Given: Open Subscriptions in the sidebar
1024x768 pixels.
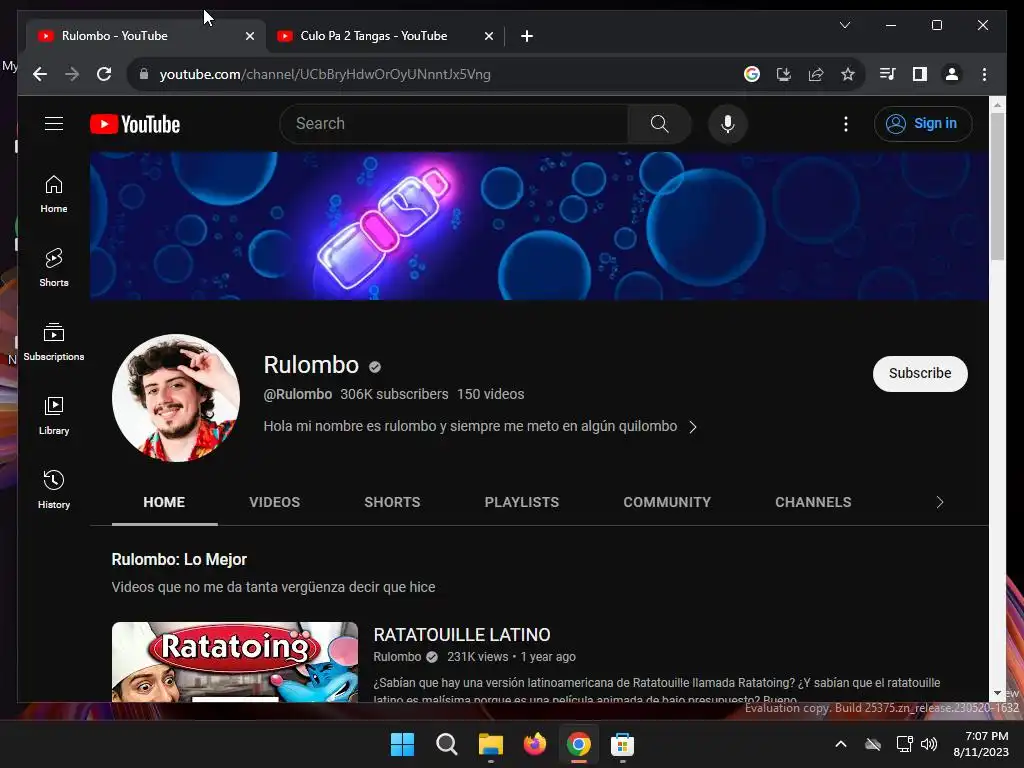Looking at the screenshot, I should point(54,342).
